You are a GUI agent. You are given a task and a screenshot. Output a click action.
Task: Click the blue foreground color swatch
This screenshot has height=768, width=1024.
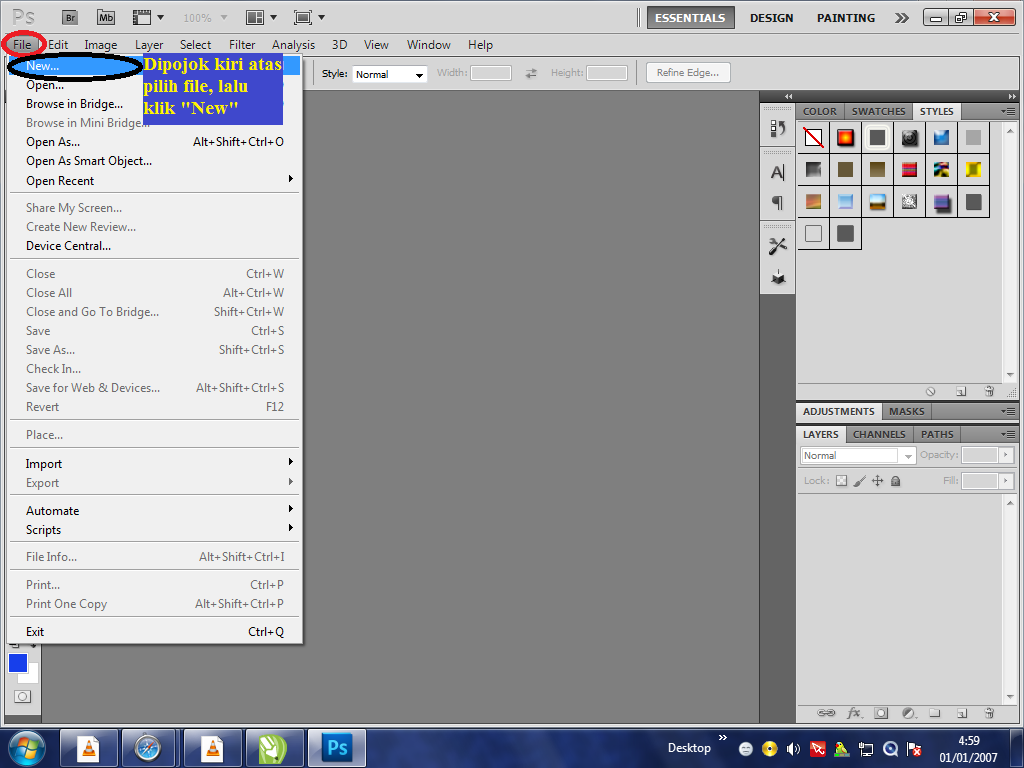tap(18, 663)
